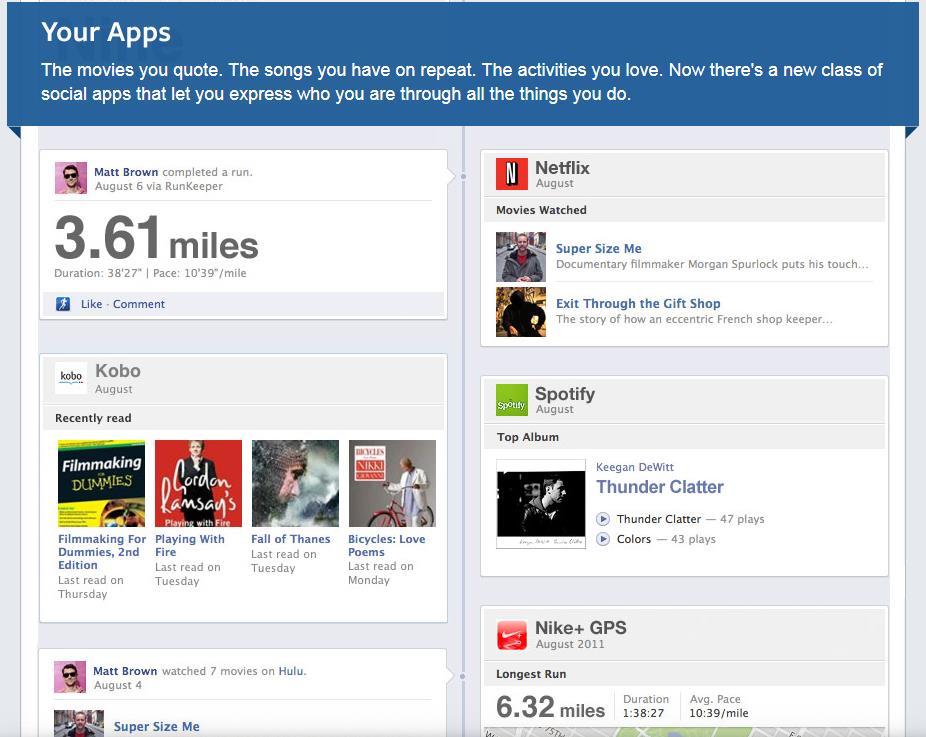The width and height of the screenshot is (926, 737).
Task: Open the Super Size Me Netflix thumbnail
Action: point(521,257)
